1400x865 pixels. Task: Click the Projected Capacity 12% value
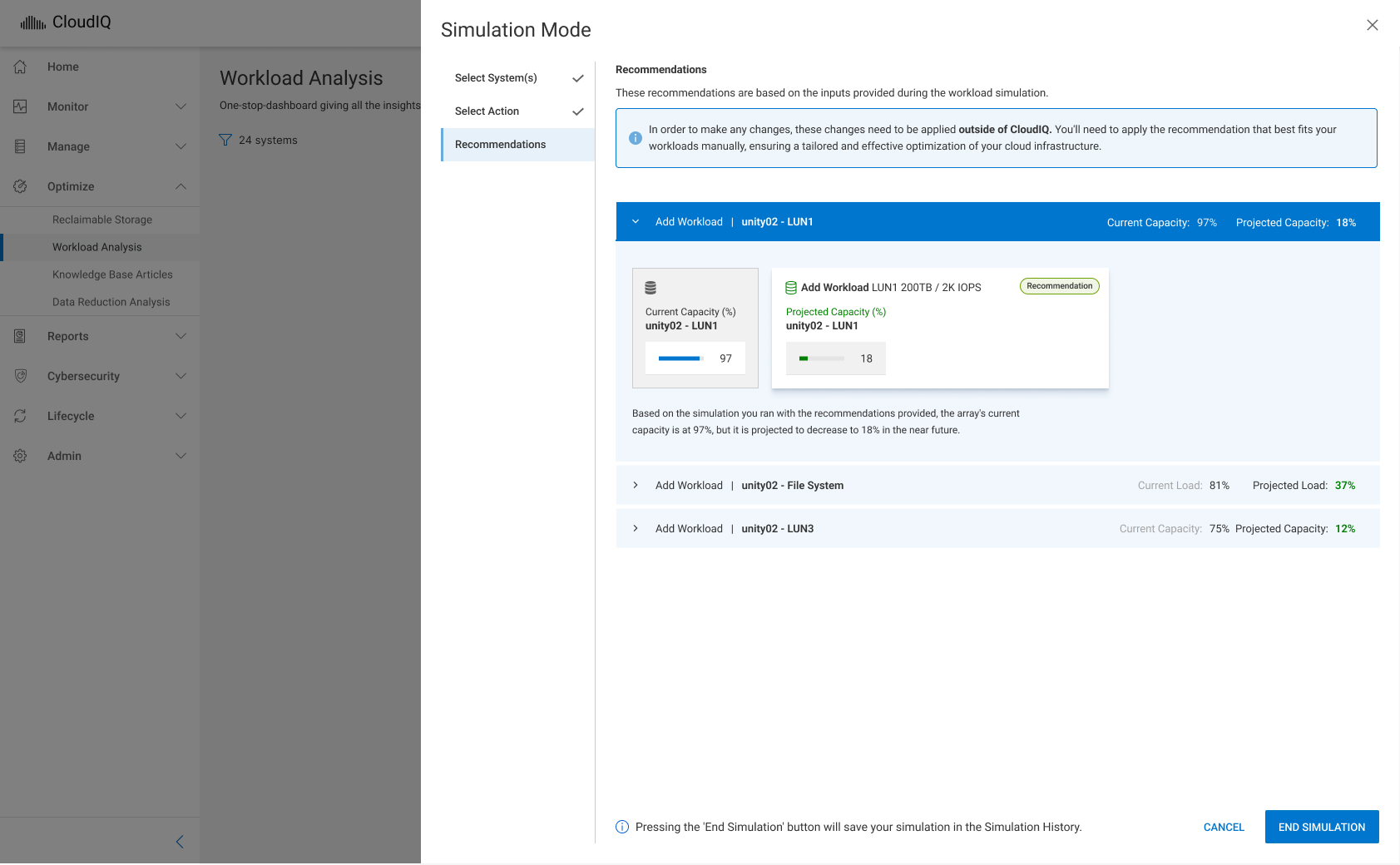(x=1345, y=529)
